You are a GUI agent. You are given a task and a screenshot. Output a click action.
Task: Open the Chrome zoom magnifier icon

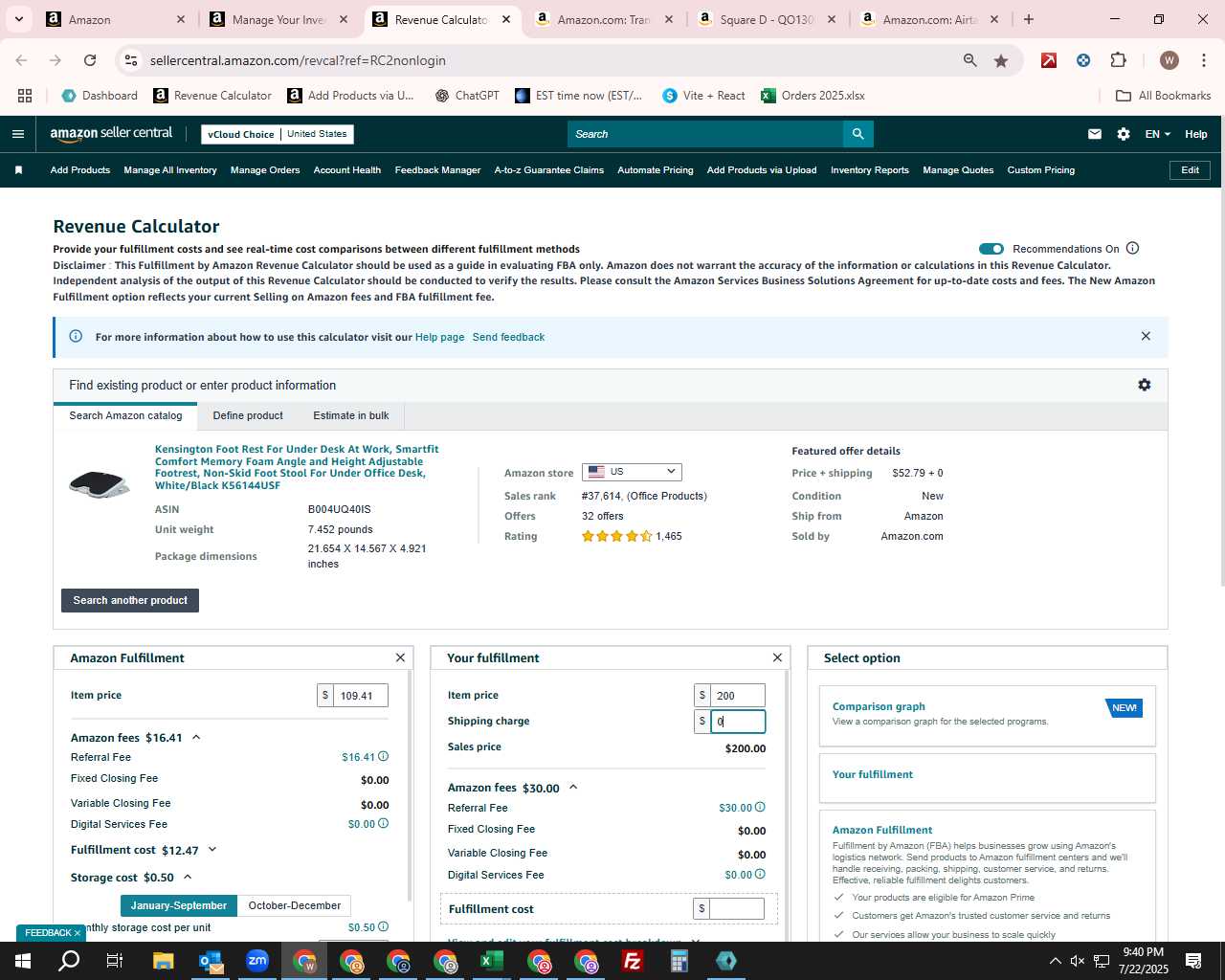click(970, 60)
